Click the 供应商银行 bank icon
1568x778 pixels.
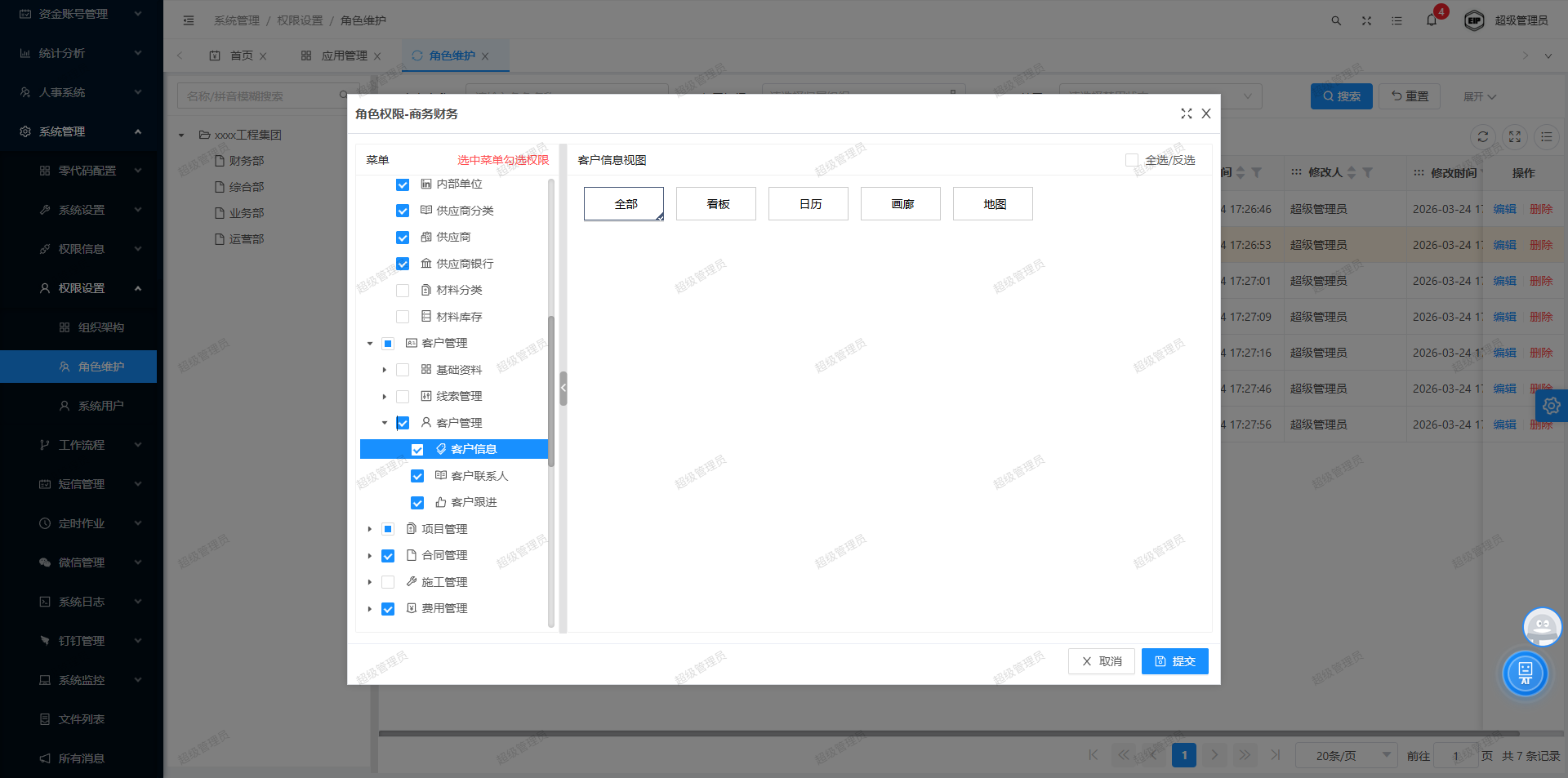[x=426, y=263]
